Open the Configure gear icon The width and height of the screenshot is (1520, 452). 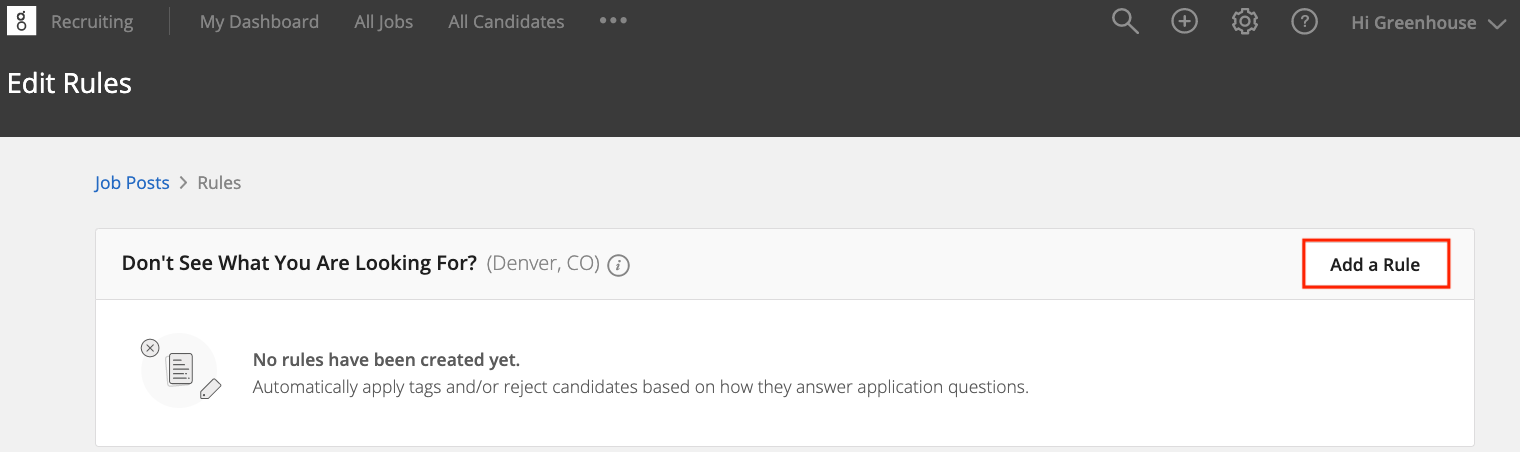pos(1244,22)
